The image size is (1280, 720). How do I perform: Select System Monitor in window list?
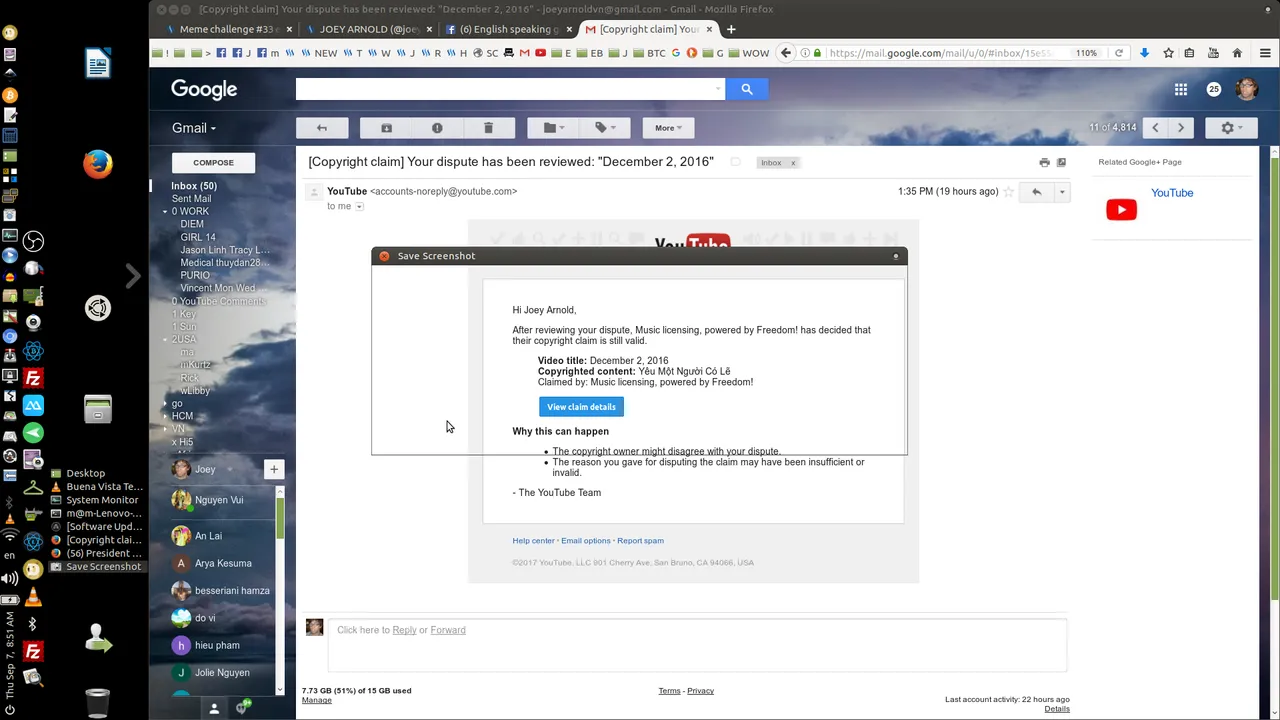(x=102, y=500)
